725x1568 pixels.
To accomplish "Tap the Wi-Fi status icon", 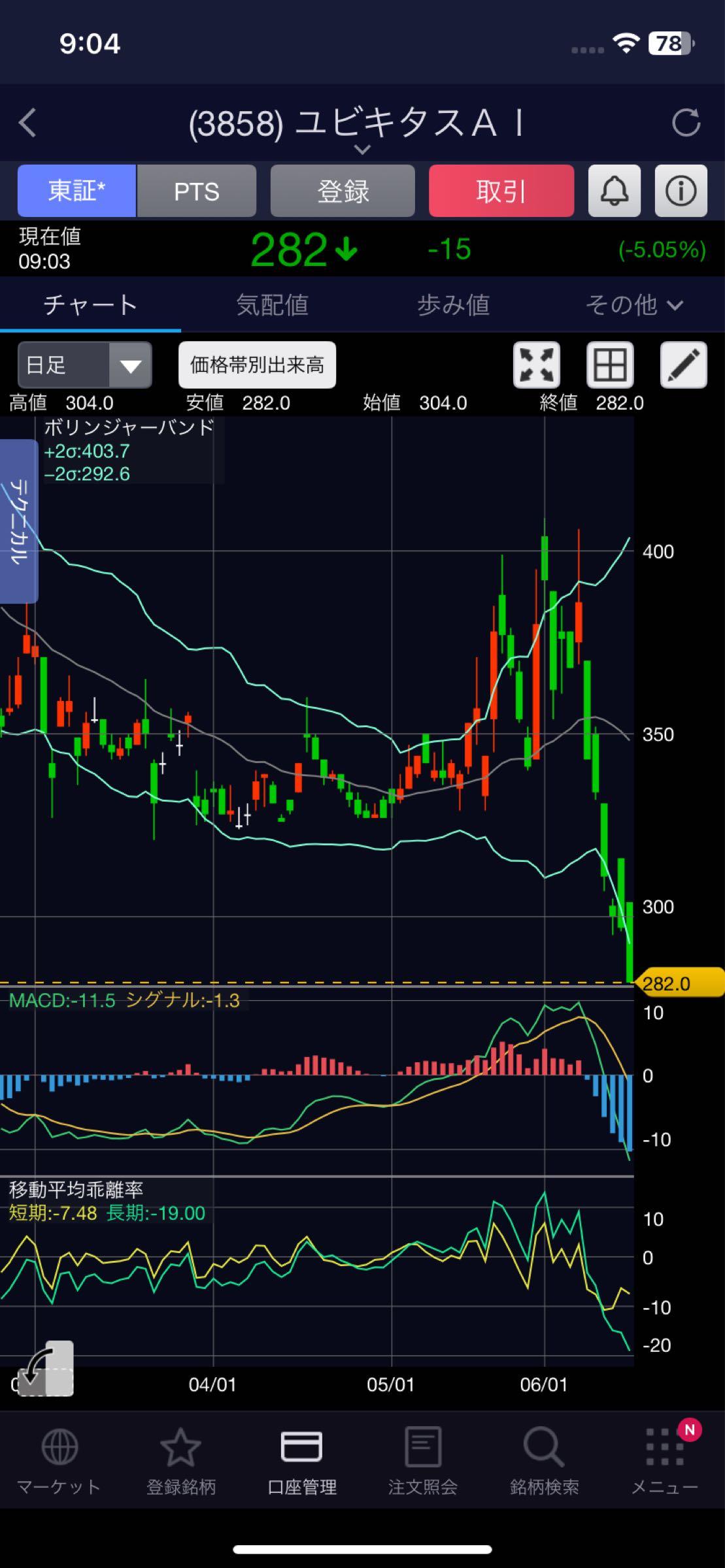I will [626, 44].
